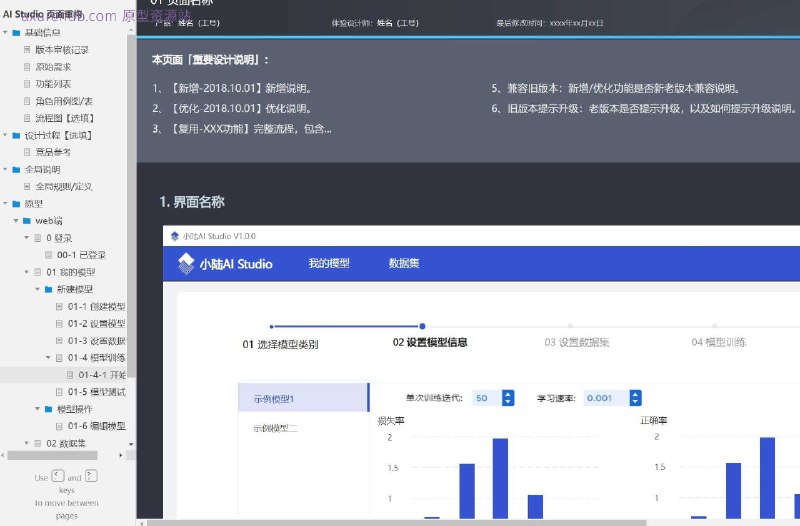Click page icon beside 0 登录

[38, 238]
